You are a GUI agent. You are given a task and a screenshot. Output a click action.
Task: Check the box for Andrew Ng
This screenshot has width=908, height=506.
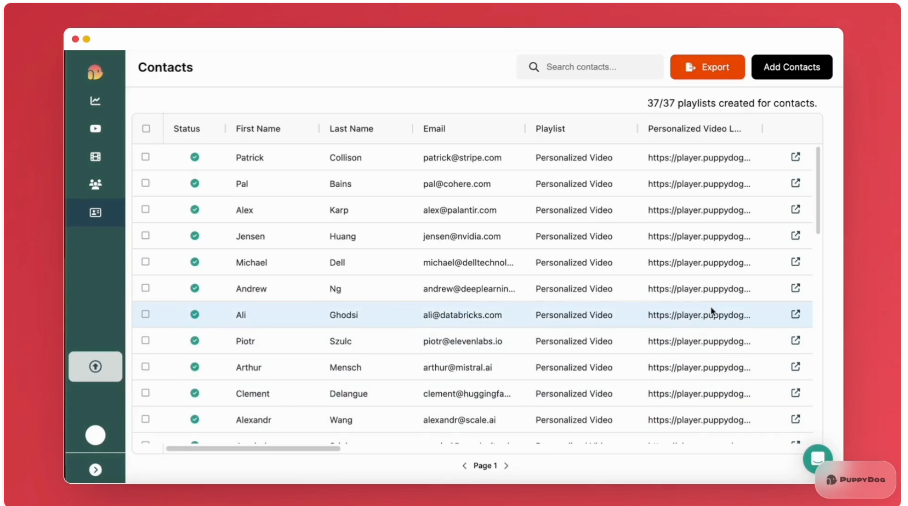click(145, 288)
